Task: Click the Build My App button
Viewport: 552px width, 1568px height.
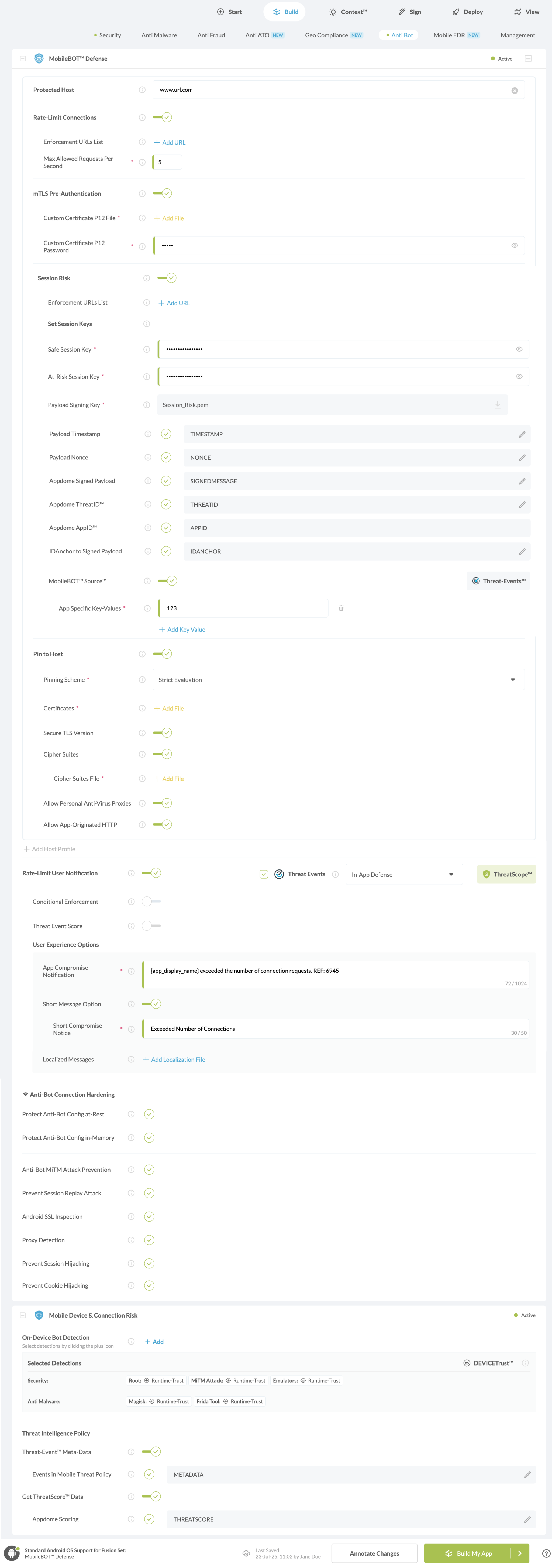Action: pos(474,1553)
